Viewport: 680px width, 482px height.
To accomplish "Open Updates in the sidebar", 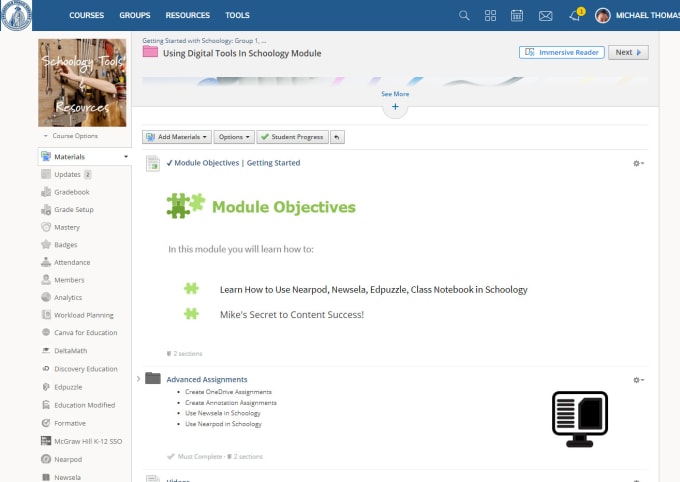I will click(x=67, y=174).
